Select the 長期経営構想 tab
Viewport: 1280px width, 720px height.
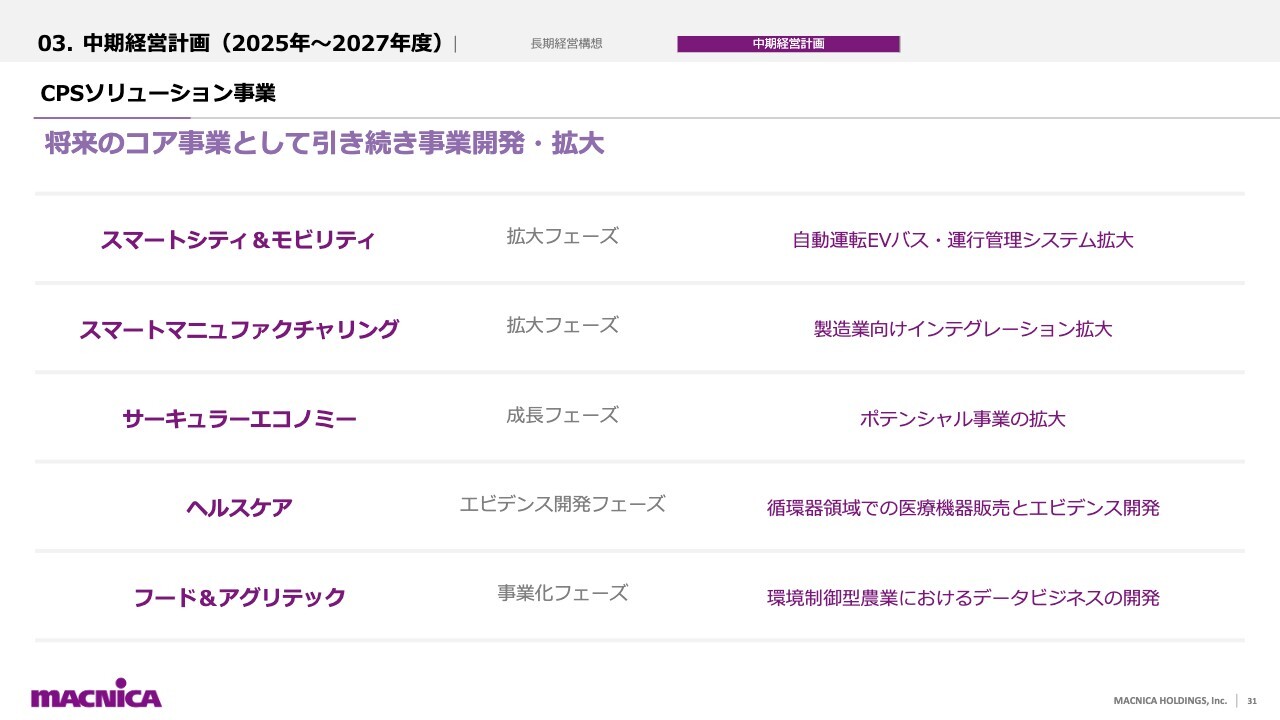coord(566,43)
